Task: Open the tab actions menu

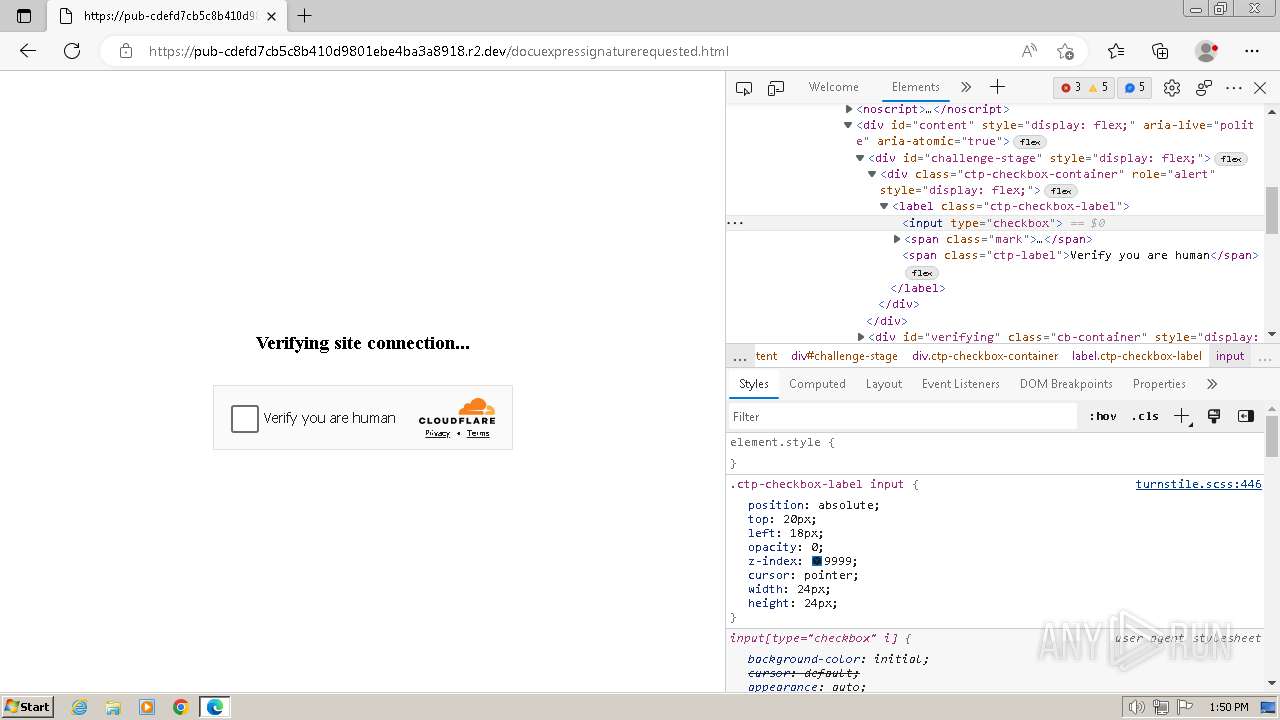Action: (x=24, y=16)
